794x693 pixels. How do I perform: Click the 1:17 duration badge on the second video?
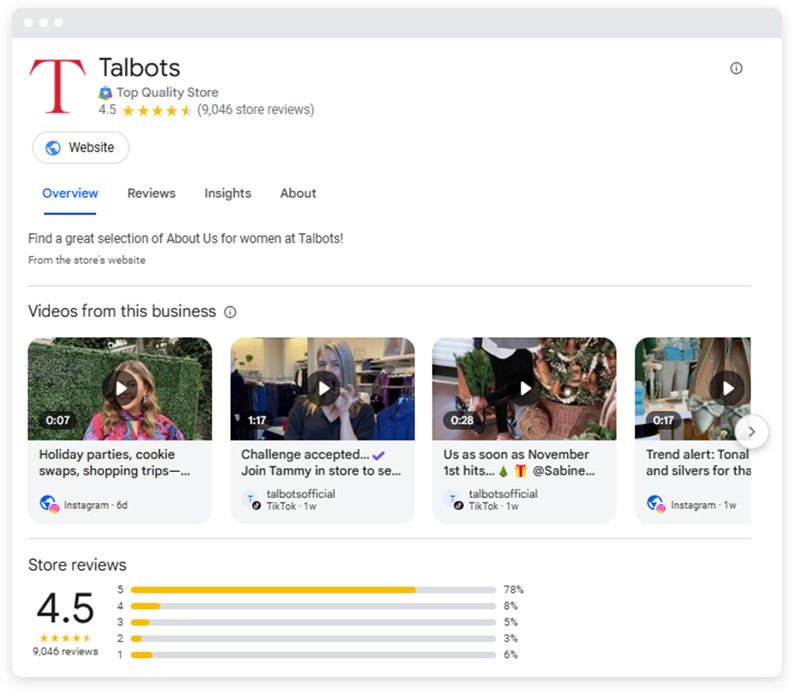(x=257, y=420)
